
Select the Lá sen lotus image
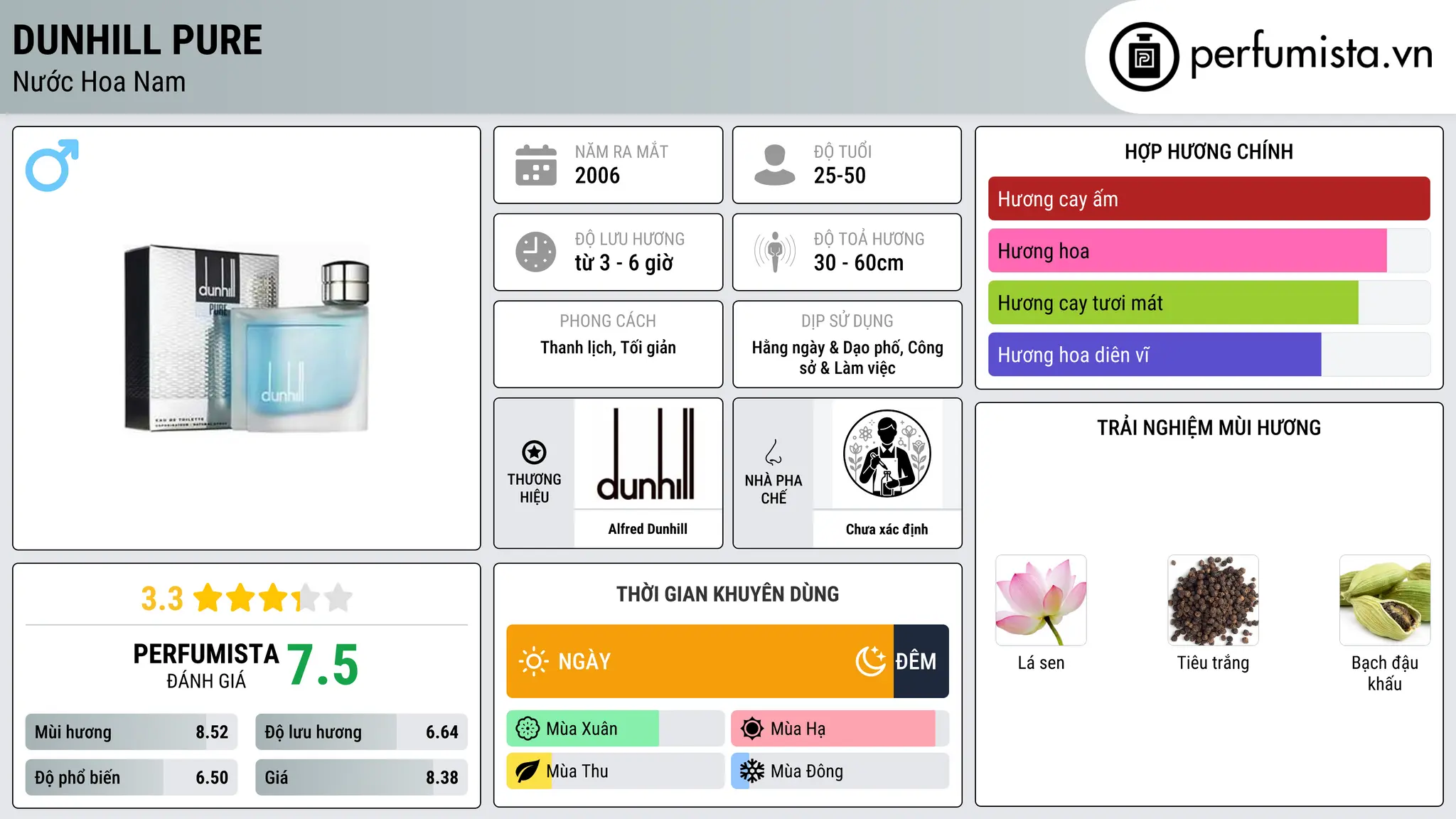tap(1041, 600)
